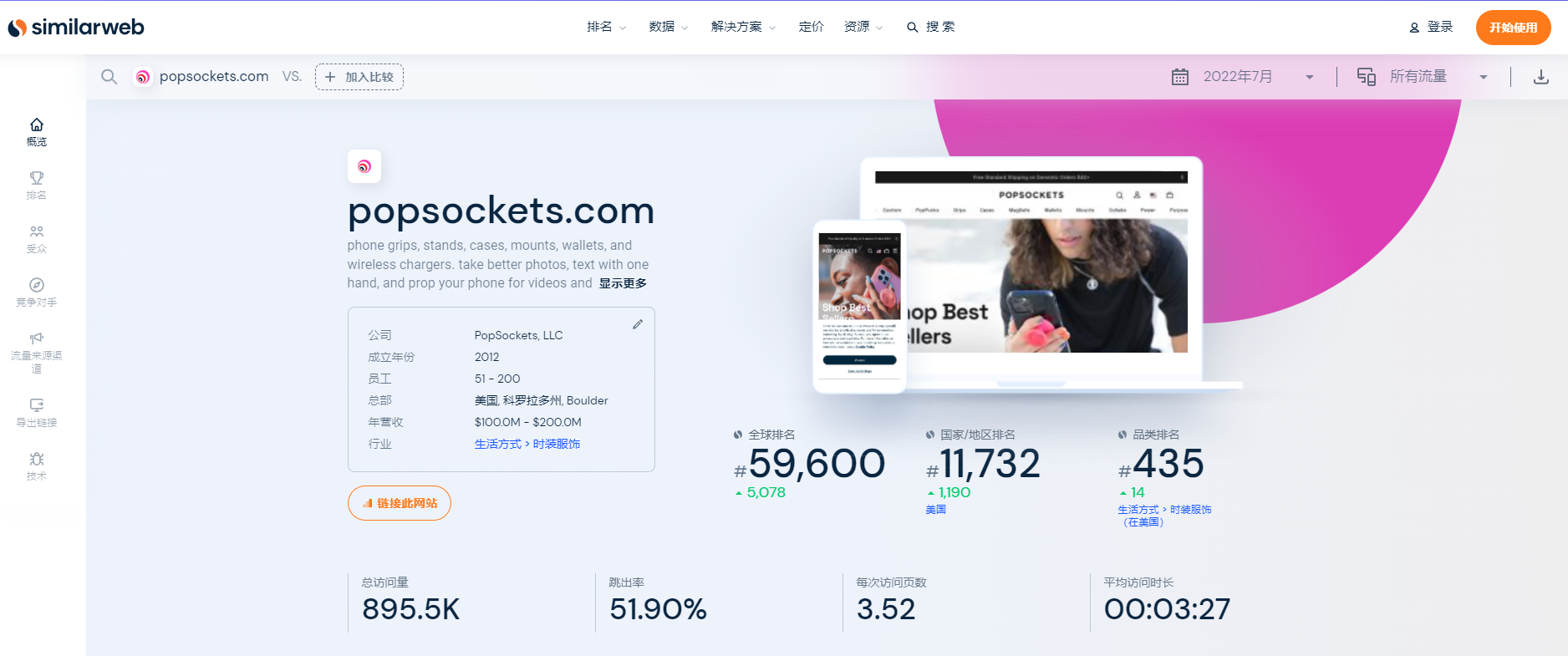The image size is (1568, 656).
Task: Click the 全球排名 info icon
Action: (x=738, y=435)
